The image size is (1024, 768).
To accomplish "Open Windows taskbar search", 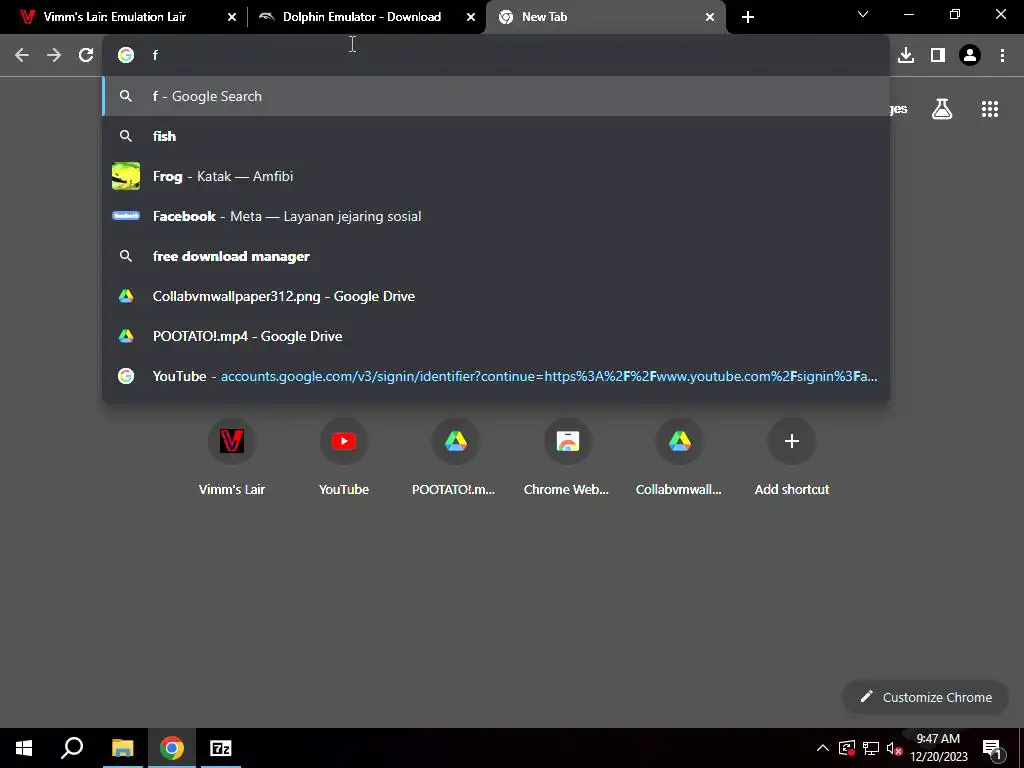I will [x=72, y=748].
